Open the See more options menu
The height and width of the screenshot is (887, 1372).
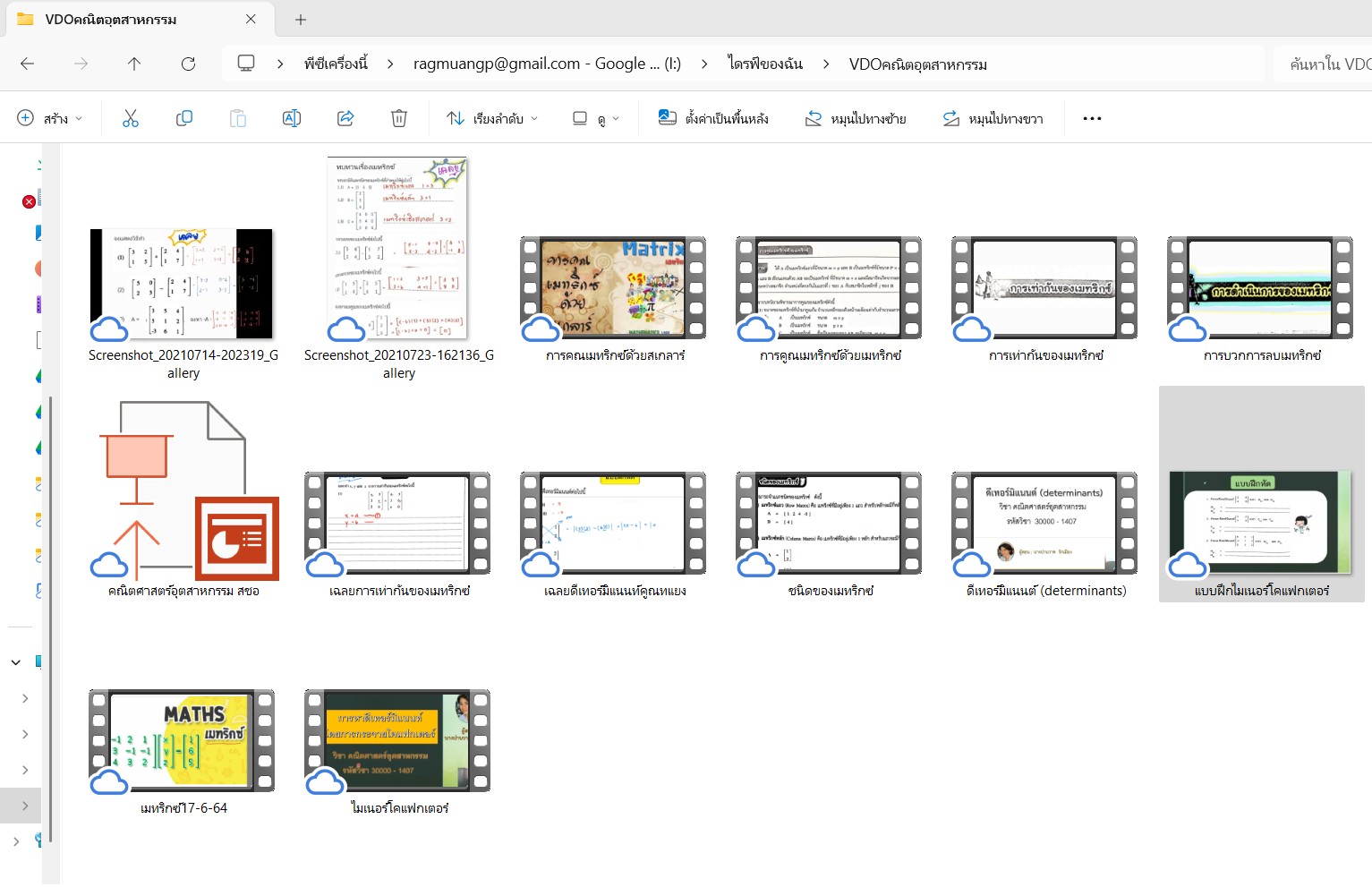pyautogui.click(x=1092, y=118)
